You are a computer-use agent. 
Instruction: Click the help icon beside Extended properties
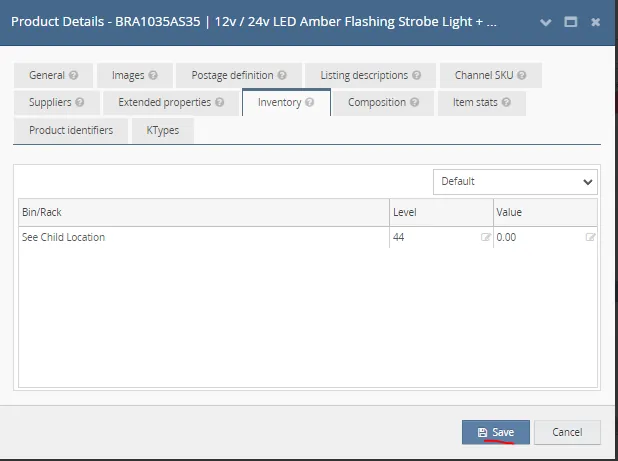(220, 102)
